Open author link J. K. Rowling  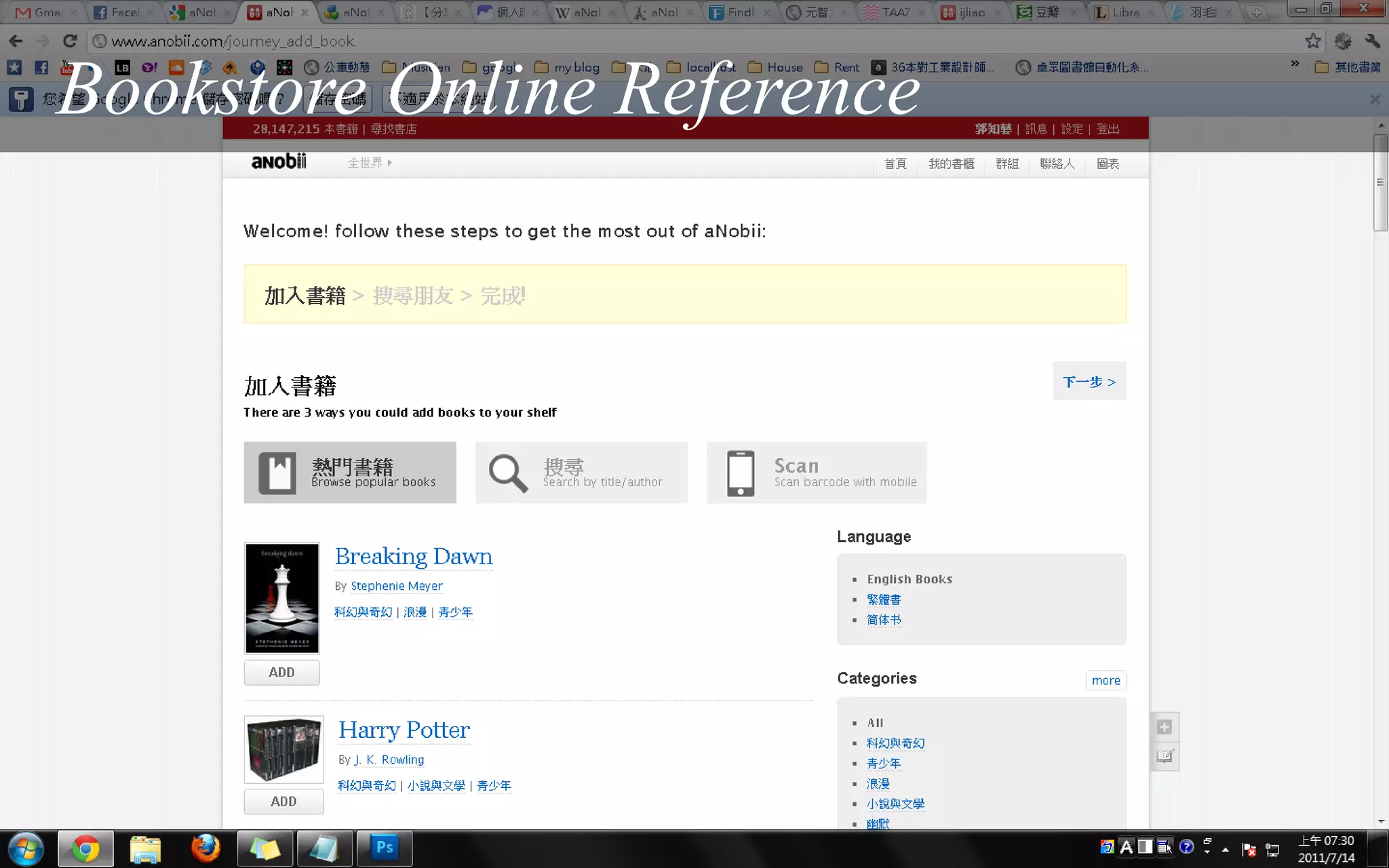coord(389,759)
